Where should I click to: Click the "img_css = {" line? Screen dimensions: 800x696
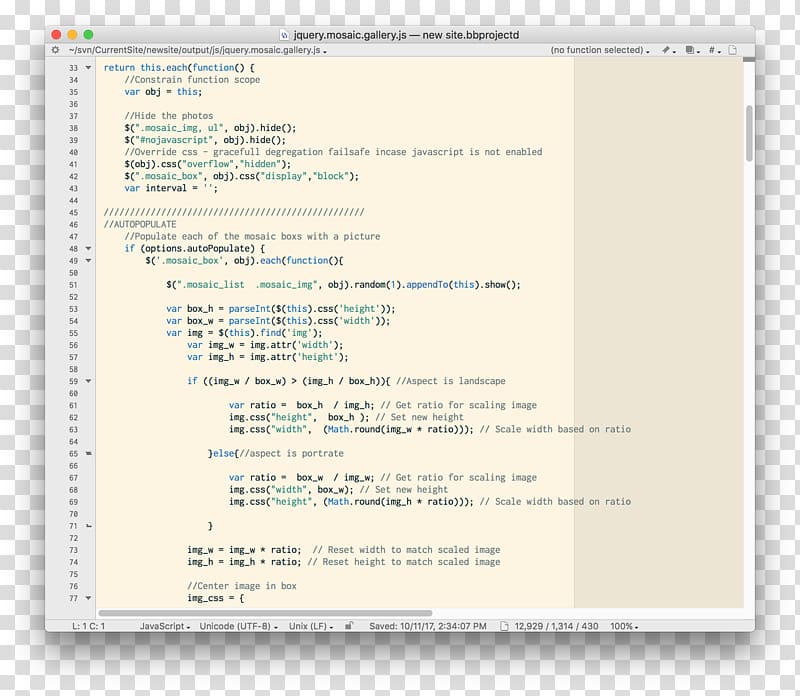click(x=215, y=598)
